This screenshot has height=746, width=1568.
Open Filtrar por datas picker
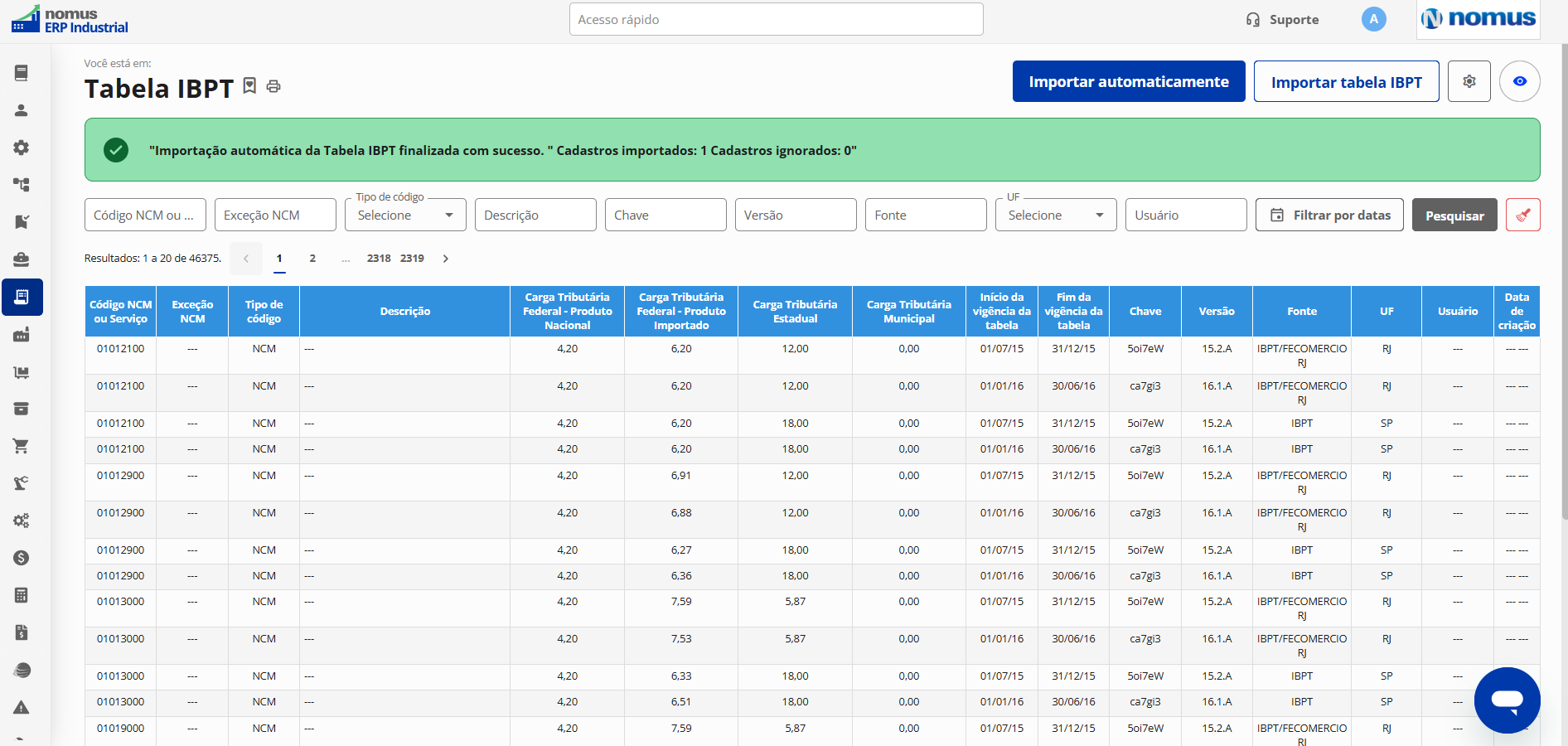(x=1329, y=215)
